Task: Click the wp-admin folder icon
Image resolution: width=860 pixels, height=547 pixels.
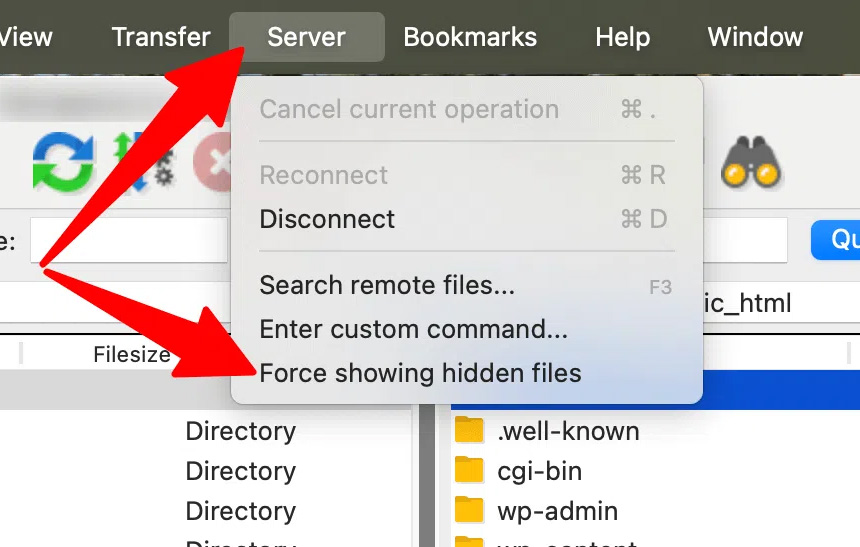Action: tap(469, 511)
